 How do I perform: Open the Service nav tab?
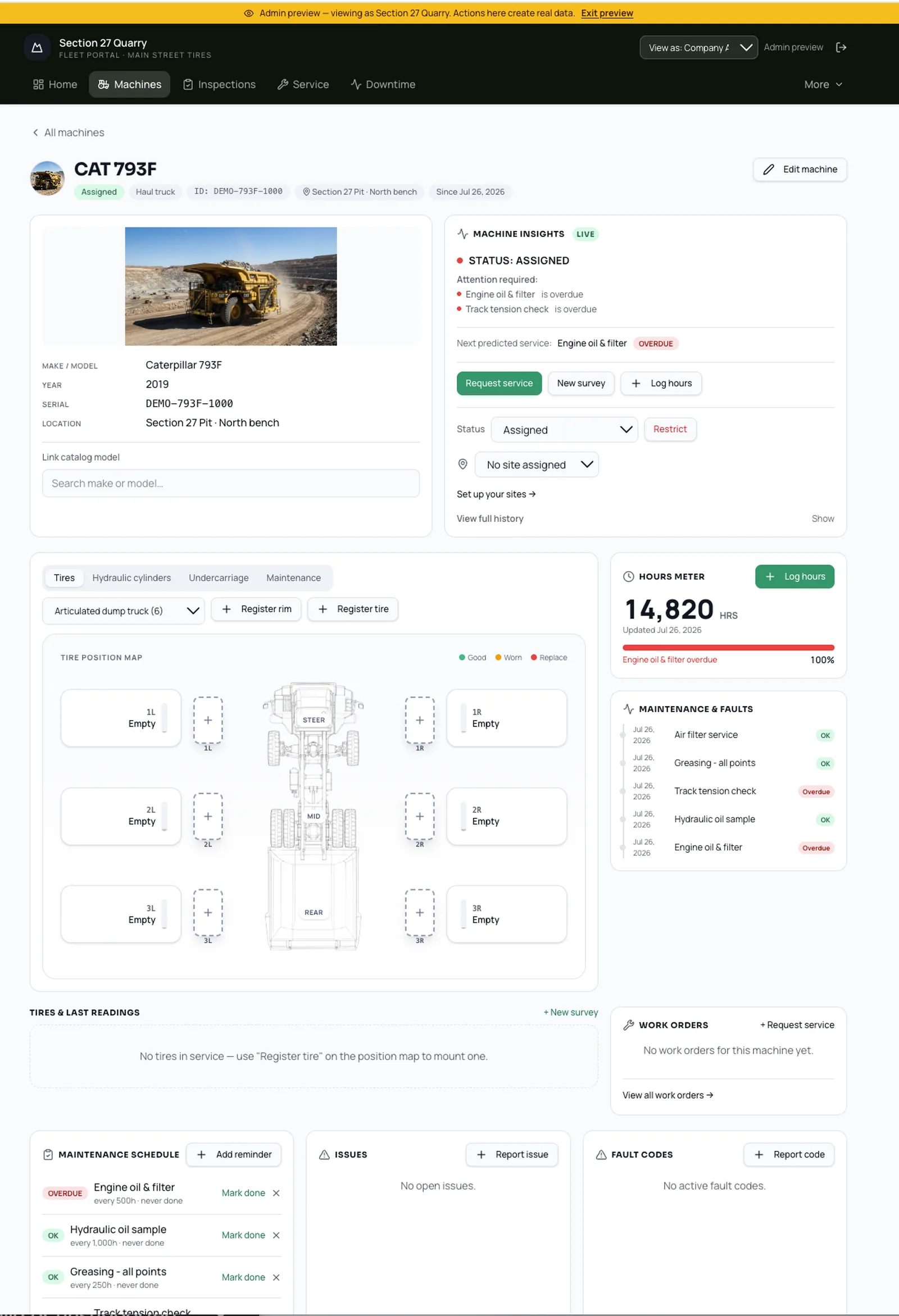coord(303,84)
